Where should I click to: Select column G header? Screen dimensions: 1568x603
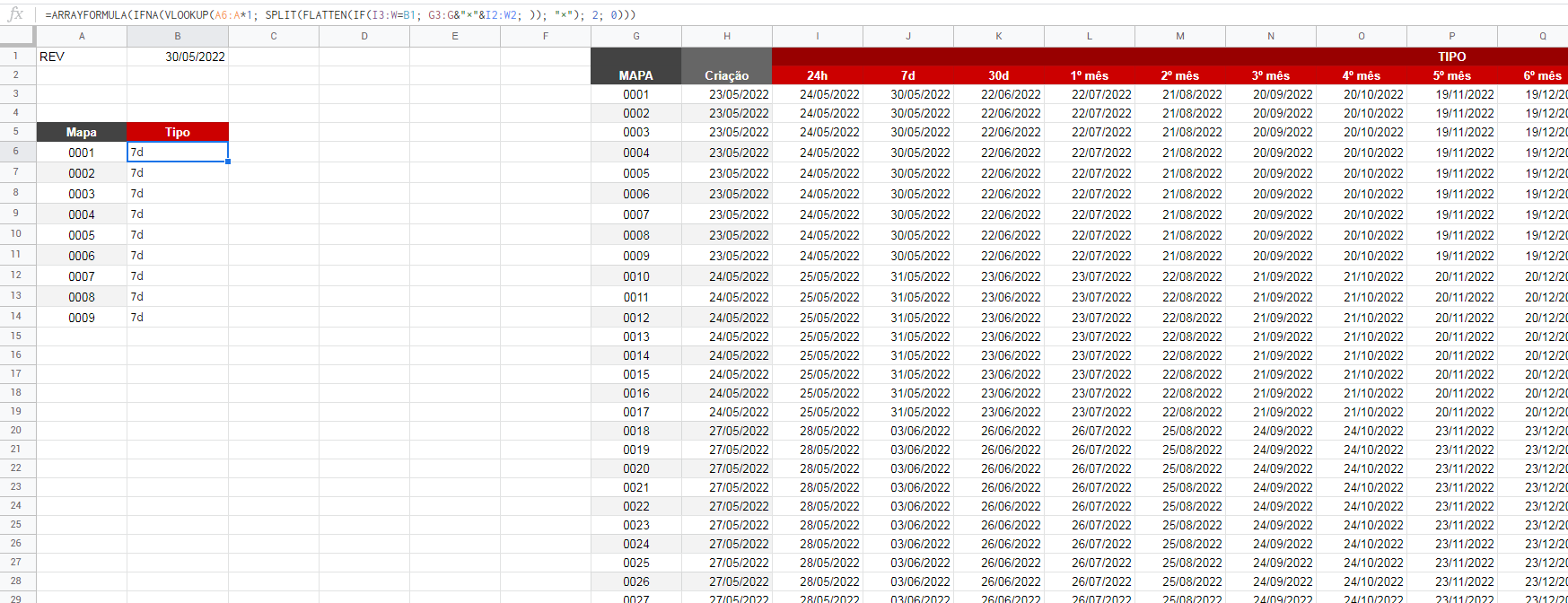pos(636,36)
